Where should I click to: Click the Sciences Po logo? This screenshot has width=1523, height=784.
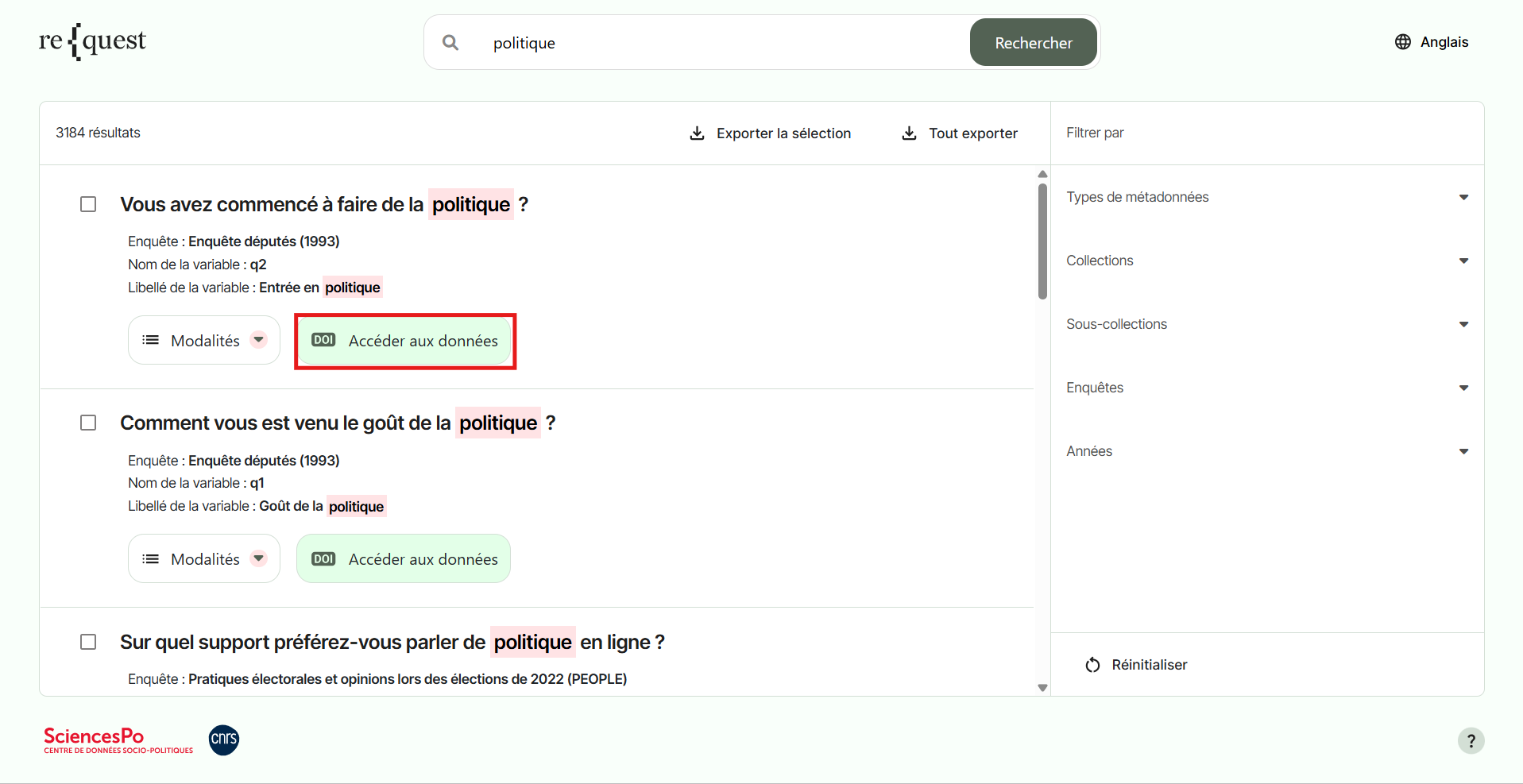point(118,740)
